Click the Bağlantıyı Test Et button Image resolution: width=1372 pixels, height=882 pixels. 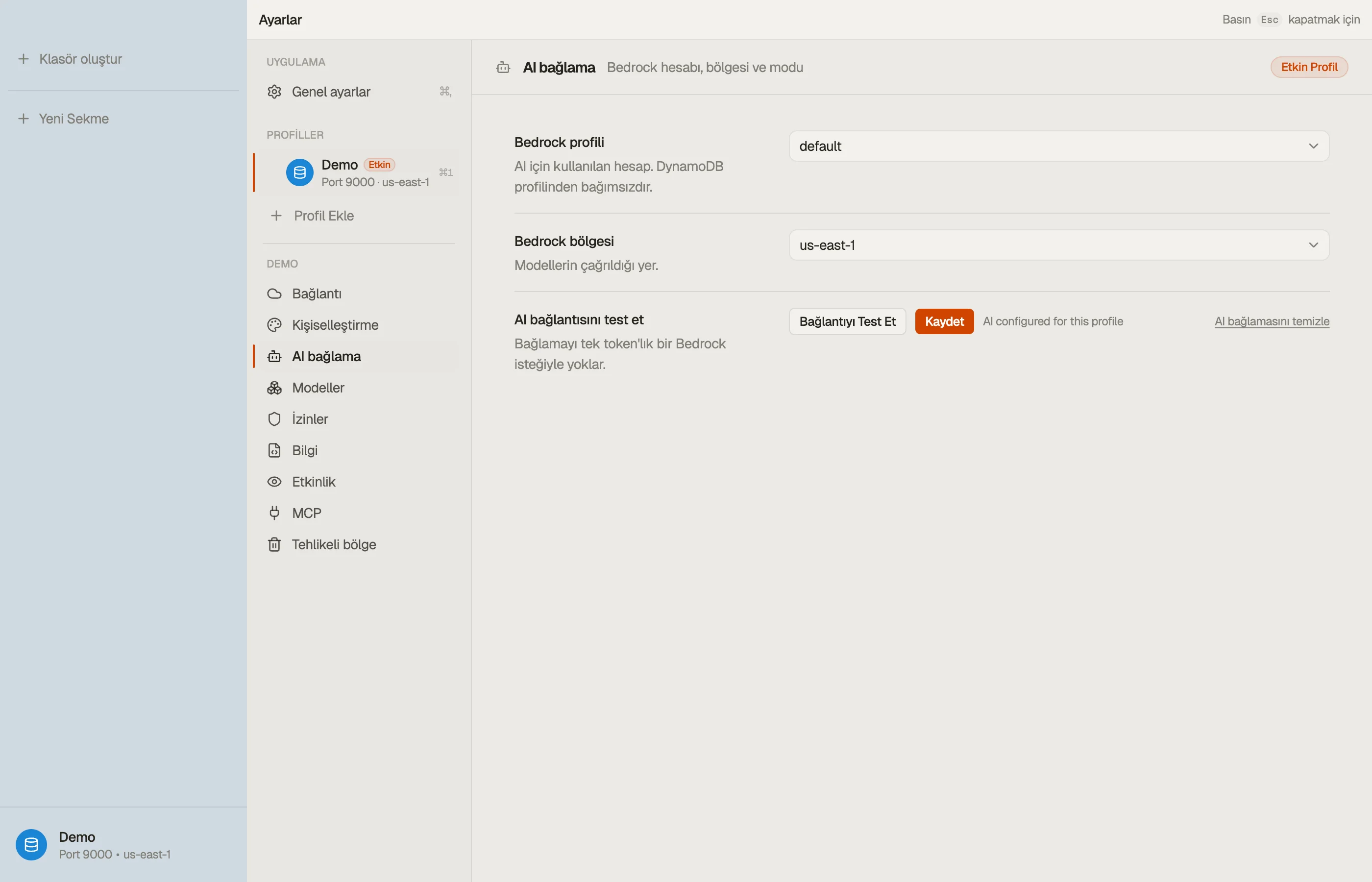847,321
